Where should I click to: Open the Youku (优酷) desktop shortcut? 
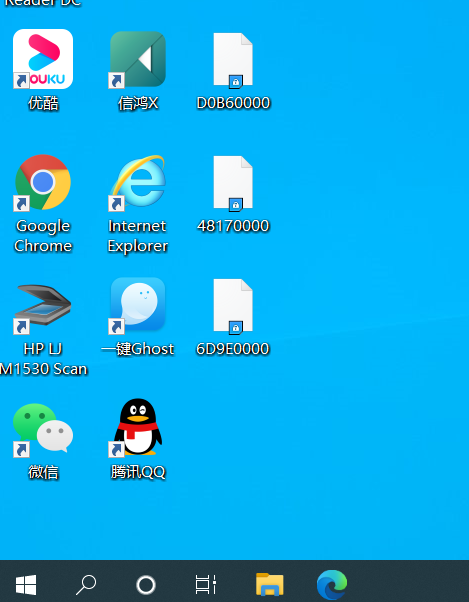(x=43, y=59)
